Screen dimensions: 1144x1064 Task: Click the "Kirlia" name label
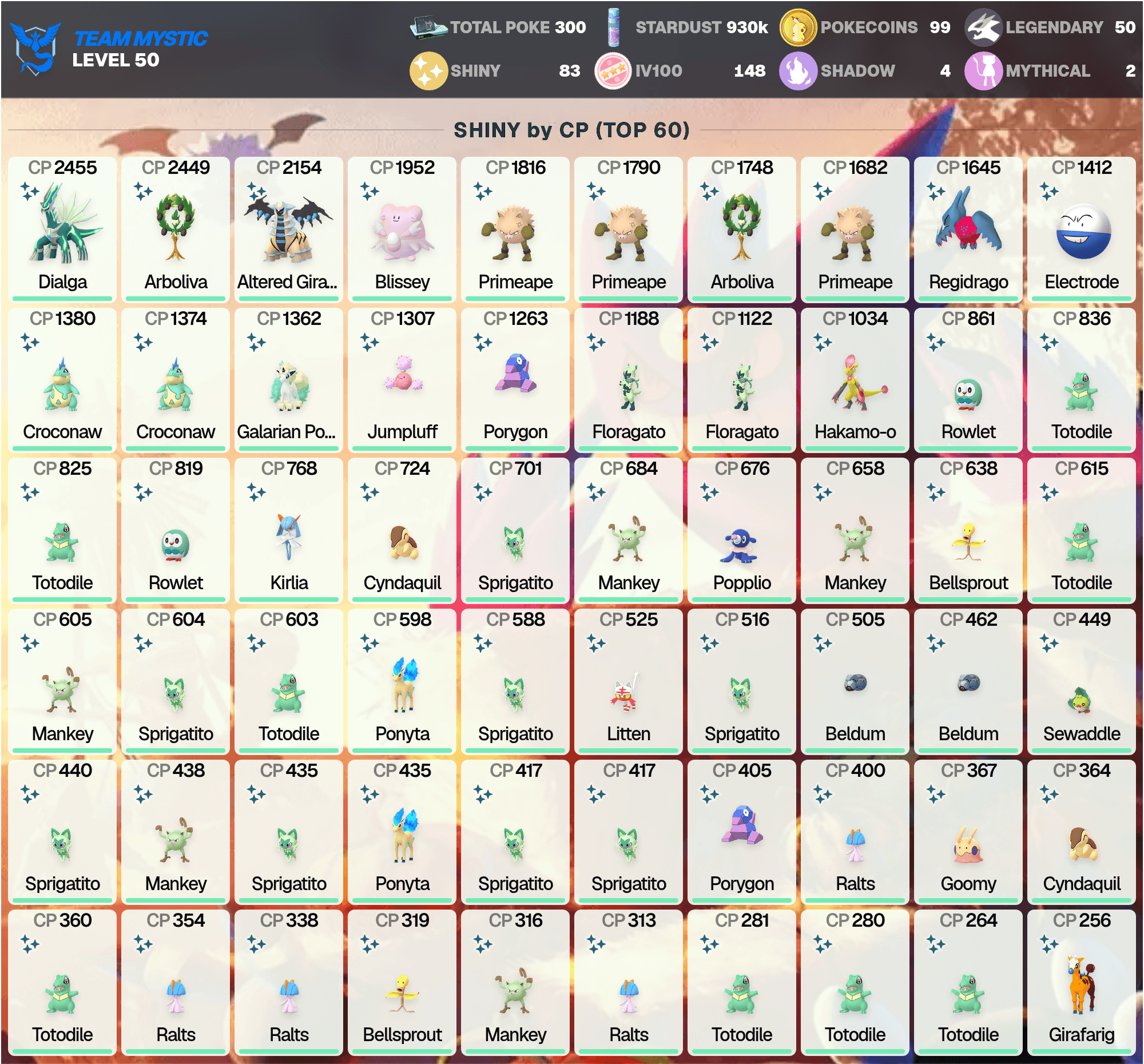pos(289,582)
